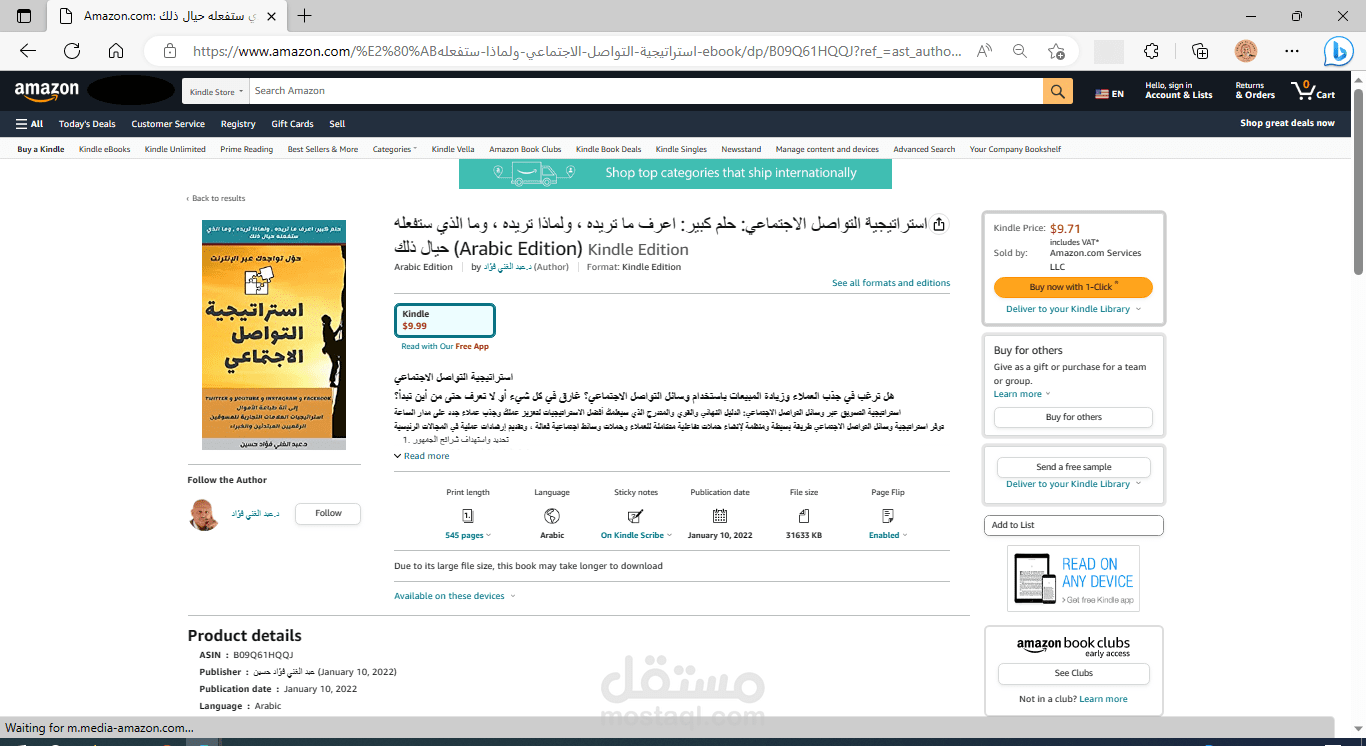Click the Read aloud icon in address bar
Image resolution: width=1366 pixels, height=746 pixels.
pos(984,51)
